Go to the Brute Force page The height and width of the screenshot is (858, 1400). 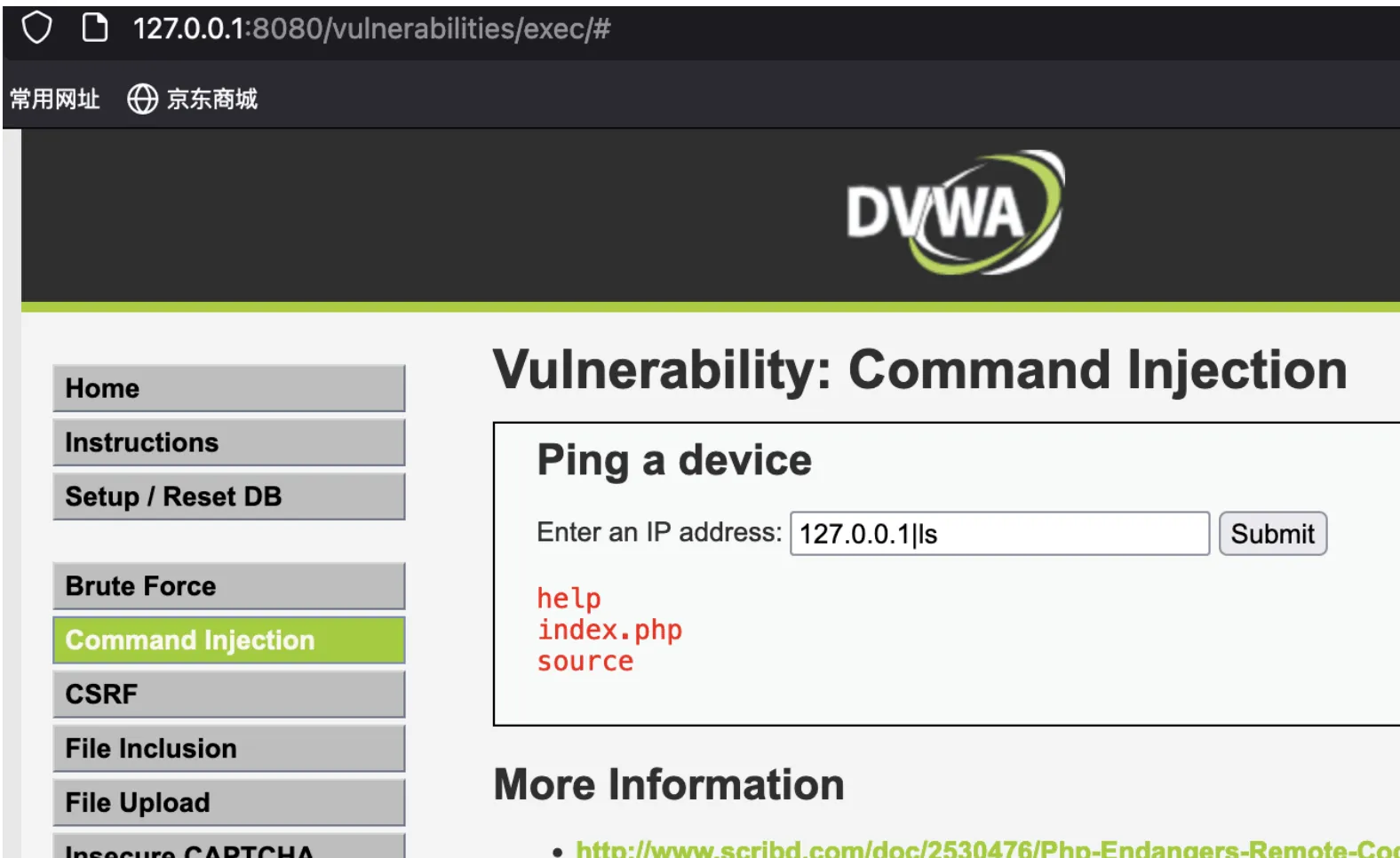pos(229,586)
